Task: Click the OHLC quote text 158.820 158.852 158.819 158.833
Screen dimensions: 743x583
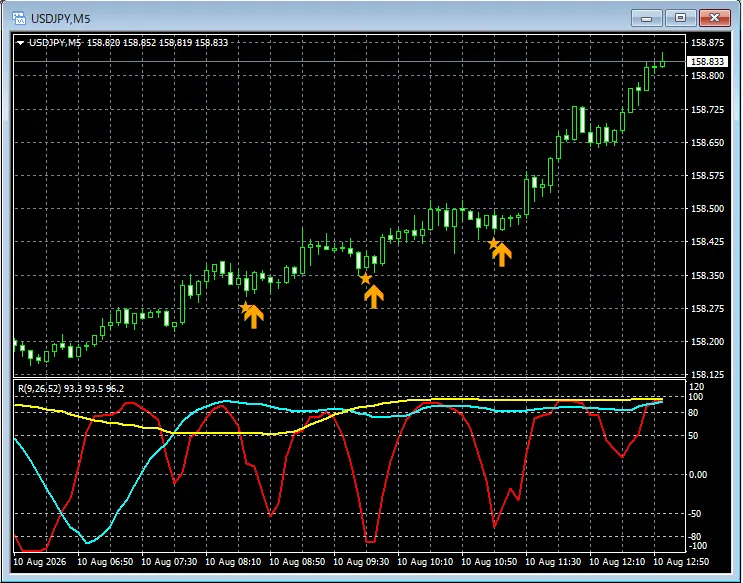Action: pos(157,43)
